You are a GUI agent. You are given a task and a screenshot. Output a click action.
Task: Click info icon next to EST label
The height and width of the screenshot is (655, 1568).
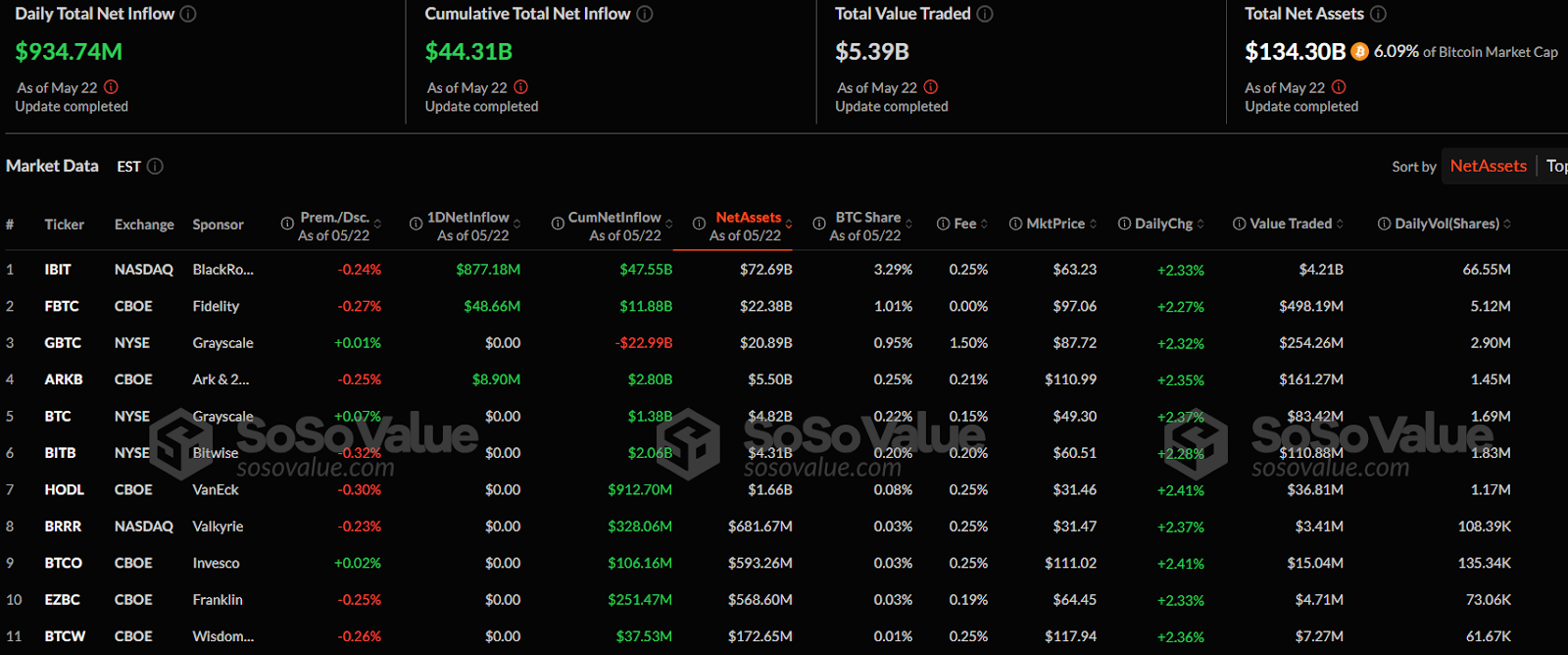pyautogui.click(x=155, y=166)
